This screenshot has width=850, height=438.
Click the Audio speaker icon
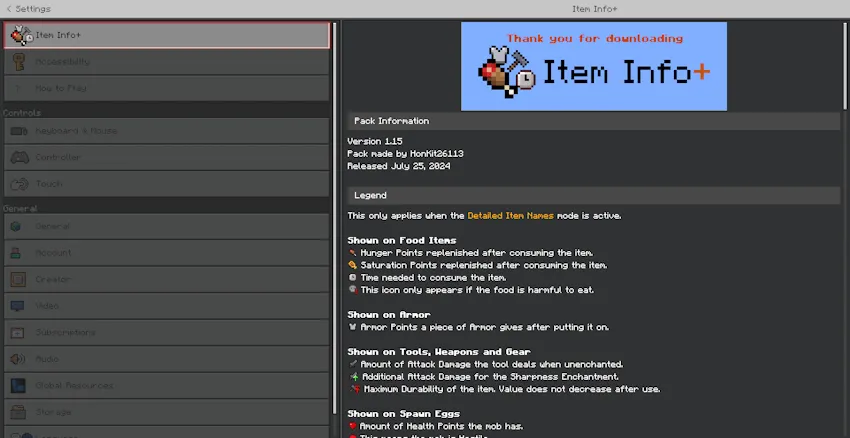click(x=18, y=359)
